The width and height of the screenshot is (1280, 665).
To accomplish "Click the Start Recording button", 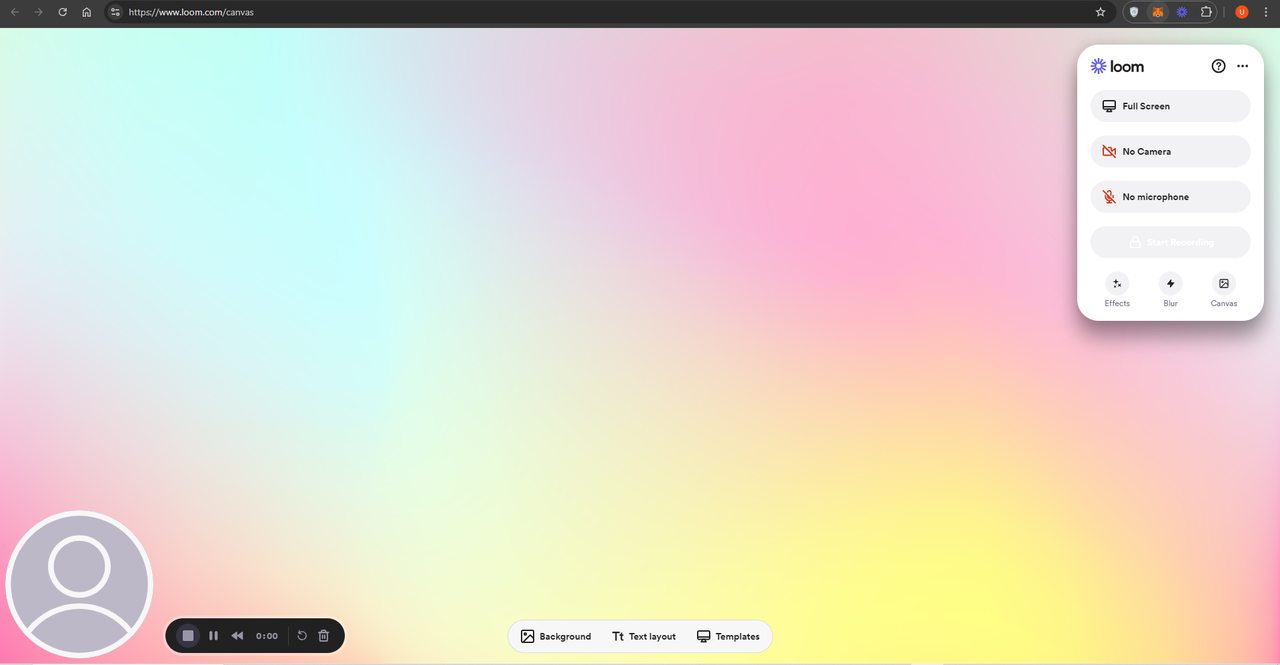I will (x=1170, y=242).
